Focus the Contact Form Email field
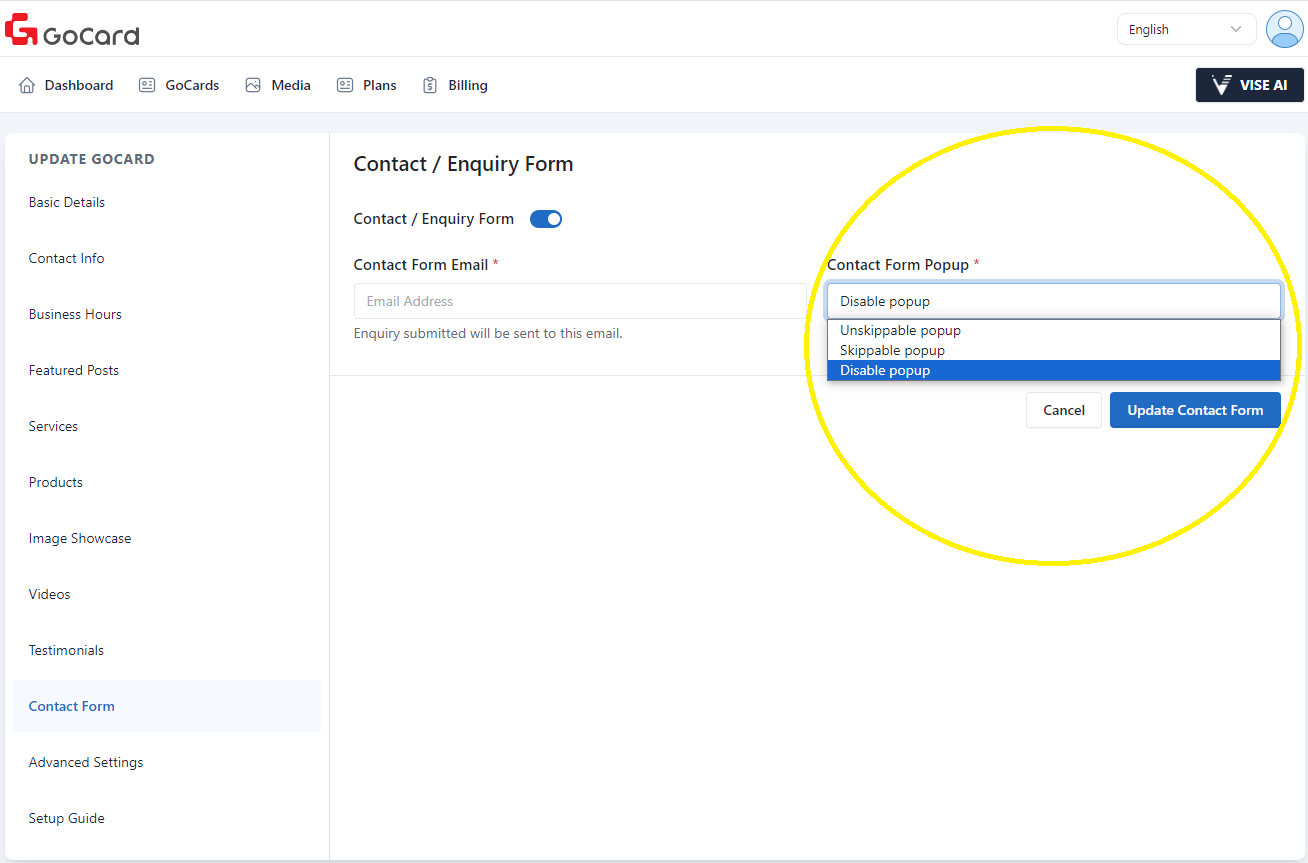This screenshot has width=1308, height=863. click(x=579, y=301)
